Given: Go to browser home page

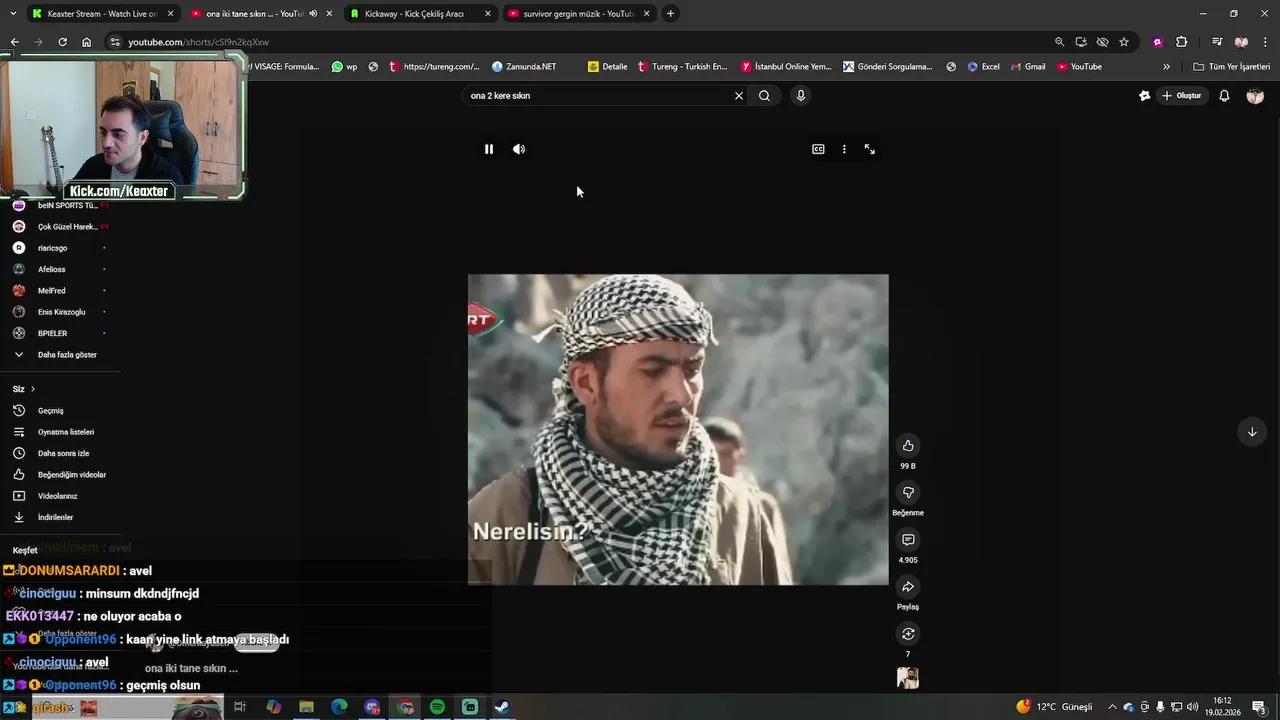Looking at the screenshot, I should pyautogui.click(x=86, y=42).
